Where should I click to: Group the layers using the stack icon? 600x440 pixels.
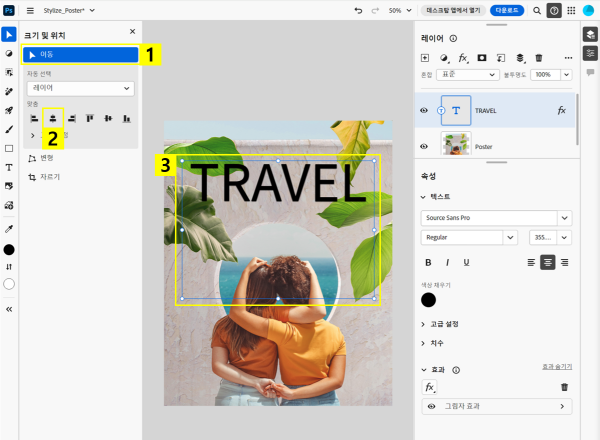point(520,58)
